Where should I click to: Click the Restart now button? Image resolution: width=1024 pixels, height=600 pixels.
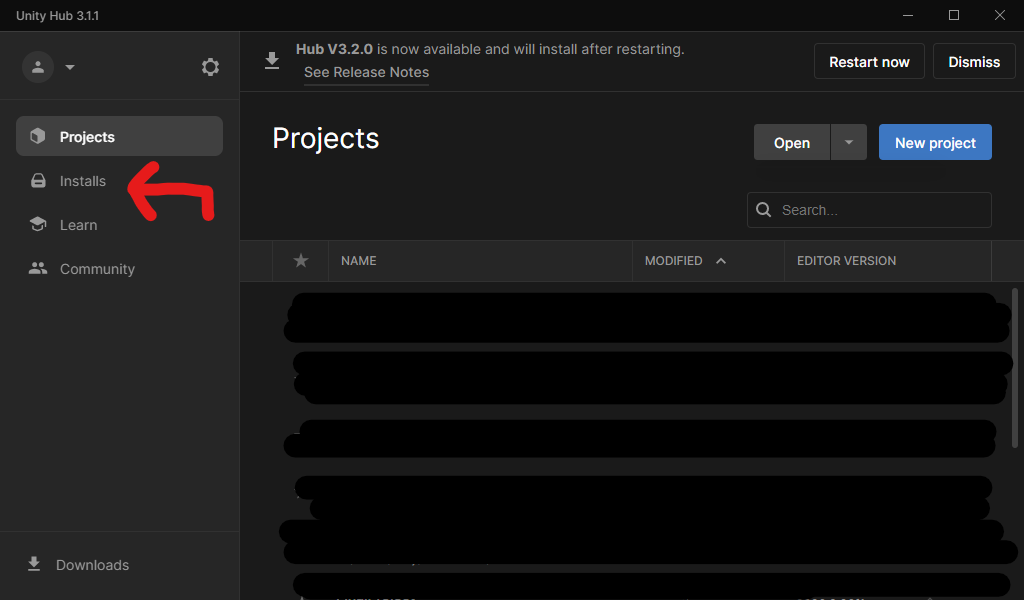(x=869, y=61)
